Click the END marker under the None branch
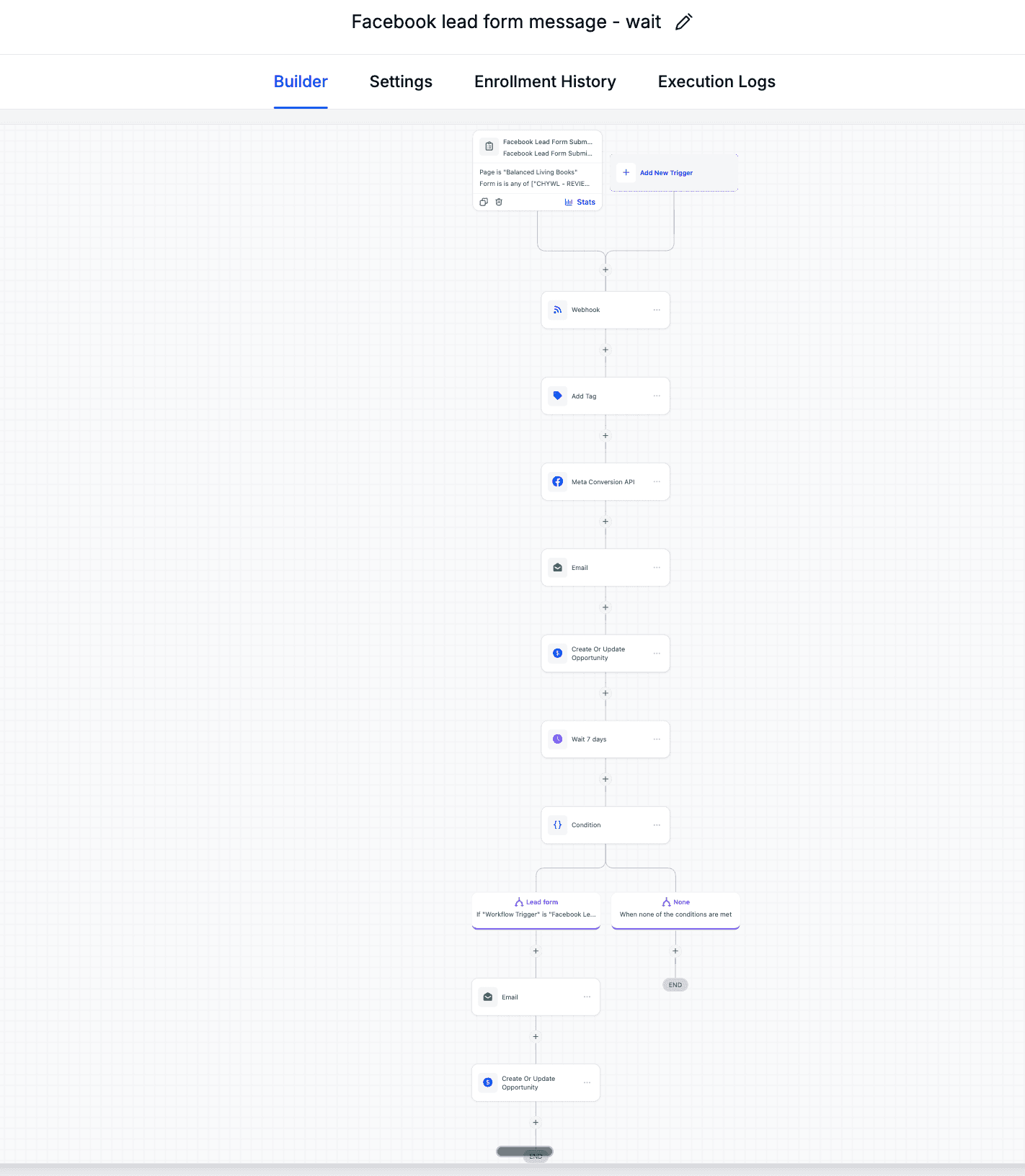 coord(675,984)
